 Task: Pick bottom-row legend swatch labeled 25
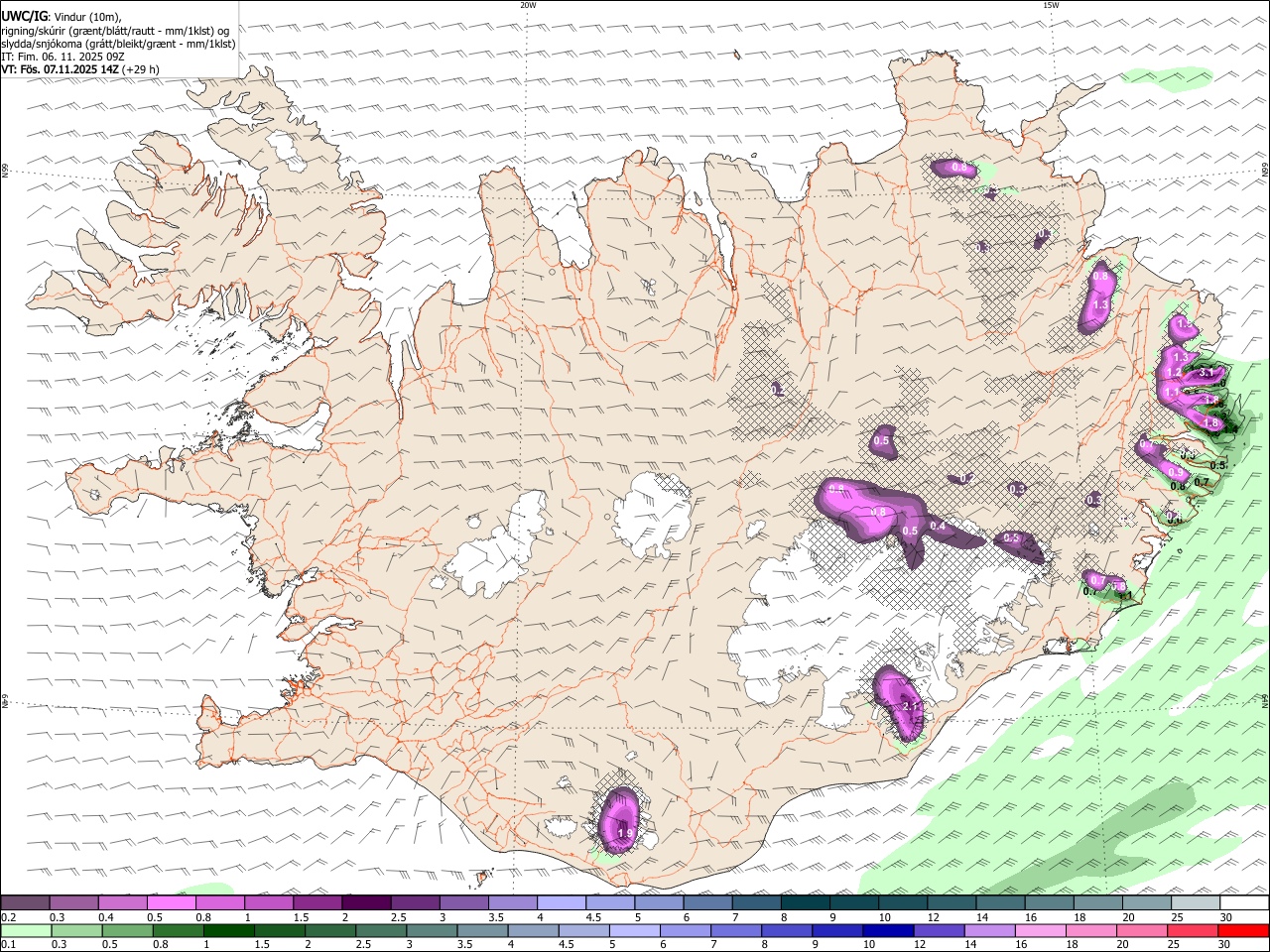click(1192, 931)
